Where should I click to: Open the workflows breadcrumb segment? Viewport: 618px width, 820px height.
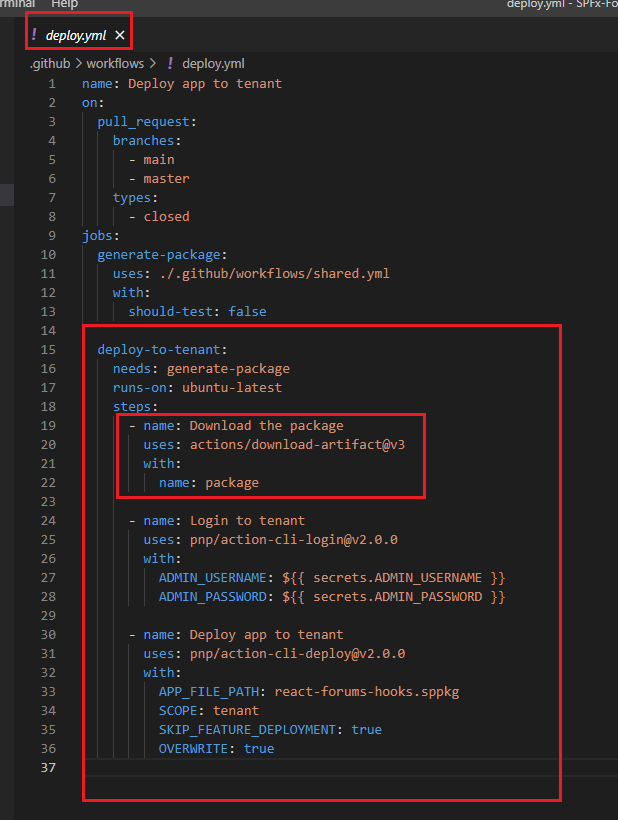click(x=115, y=63)
